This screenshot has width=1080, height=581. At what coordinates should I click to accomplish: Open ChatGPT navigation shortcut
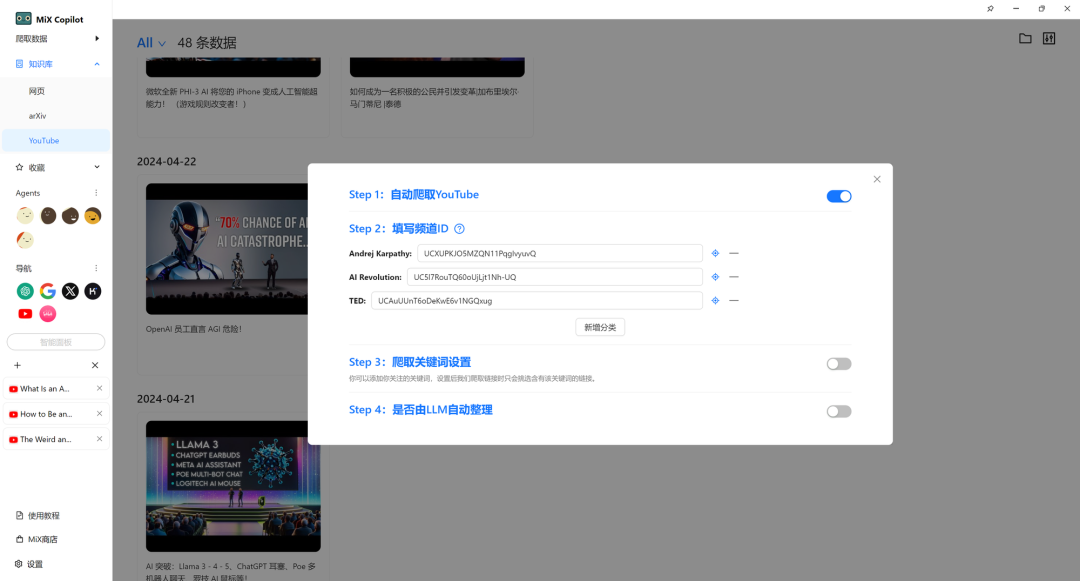(x=25, y=291)
